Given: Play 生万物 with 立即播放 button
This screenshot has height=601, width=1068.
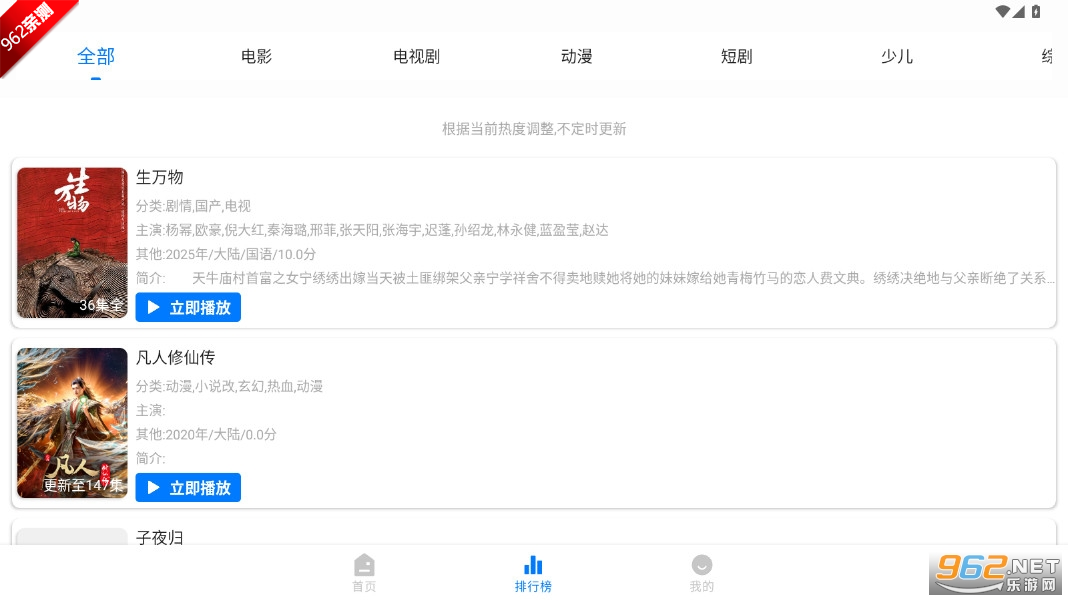Looking at the screenshot, I should pyautogui.click(x=188, y=307).
